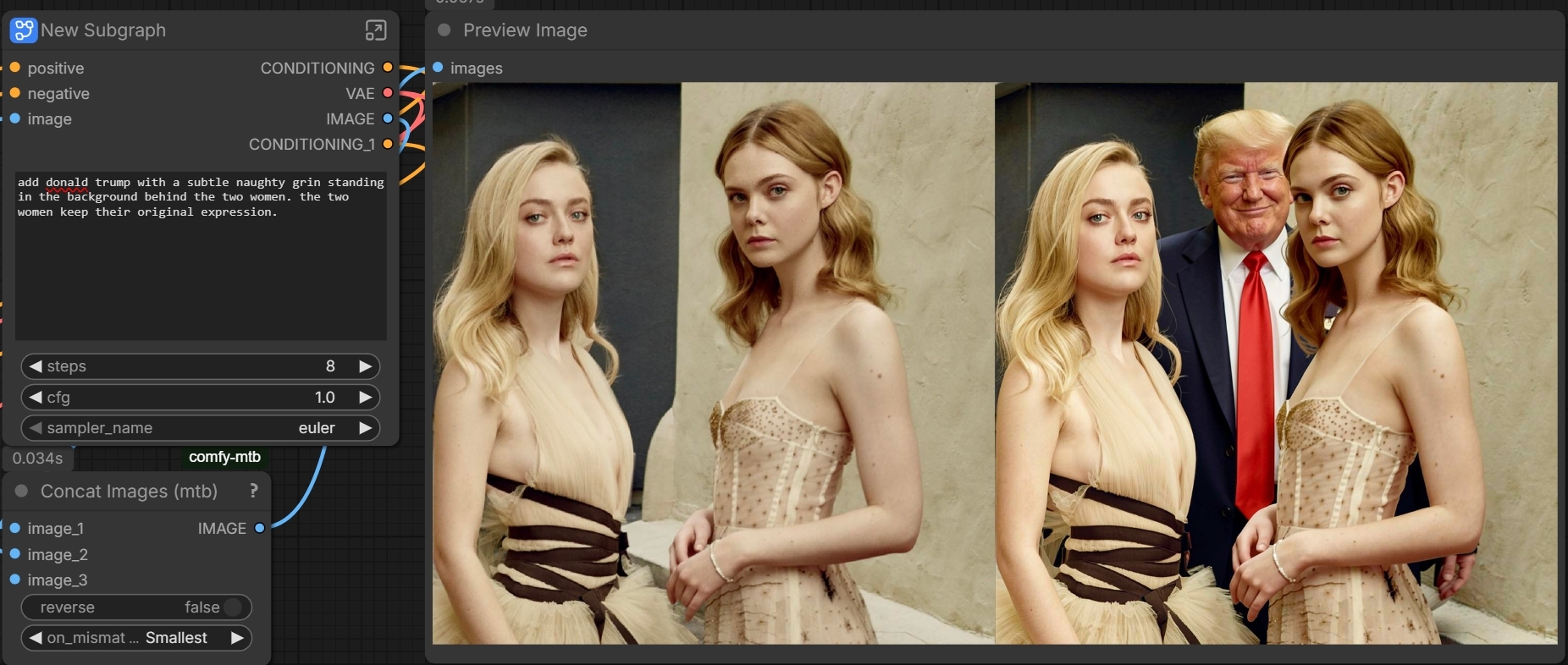This screenshot has height=665, width=1568.
Task: Open the on_mismatch dropdown showing Smallest
Action: (136, 638)
